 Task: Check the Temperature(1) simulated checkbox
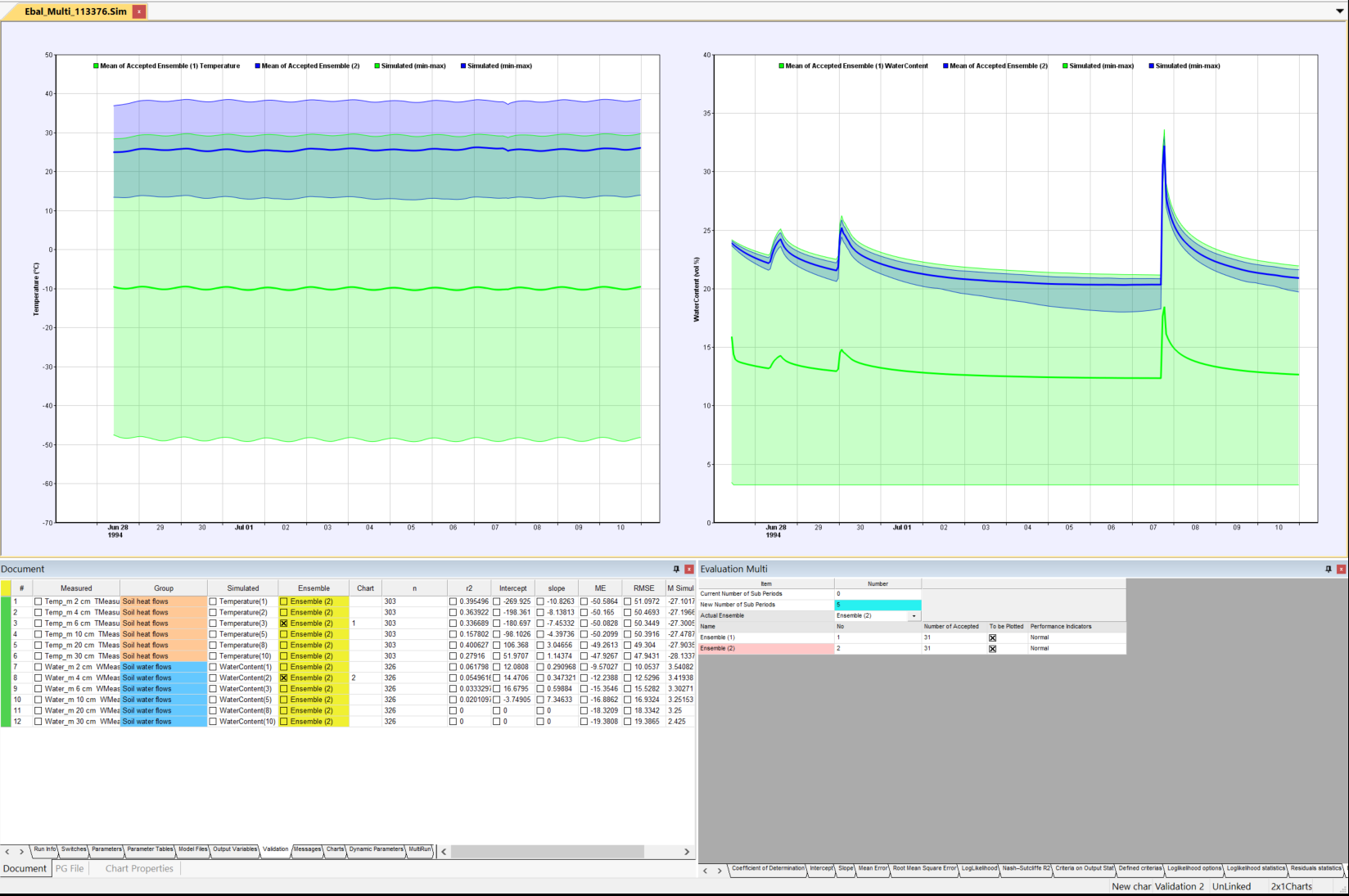[213, 601]
